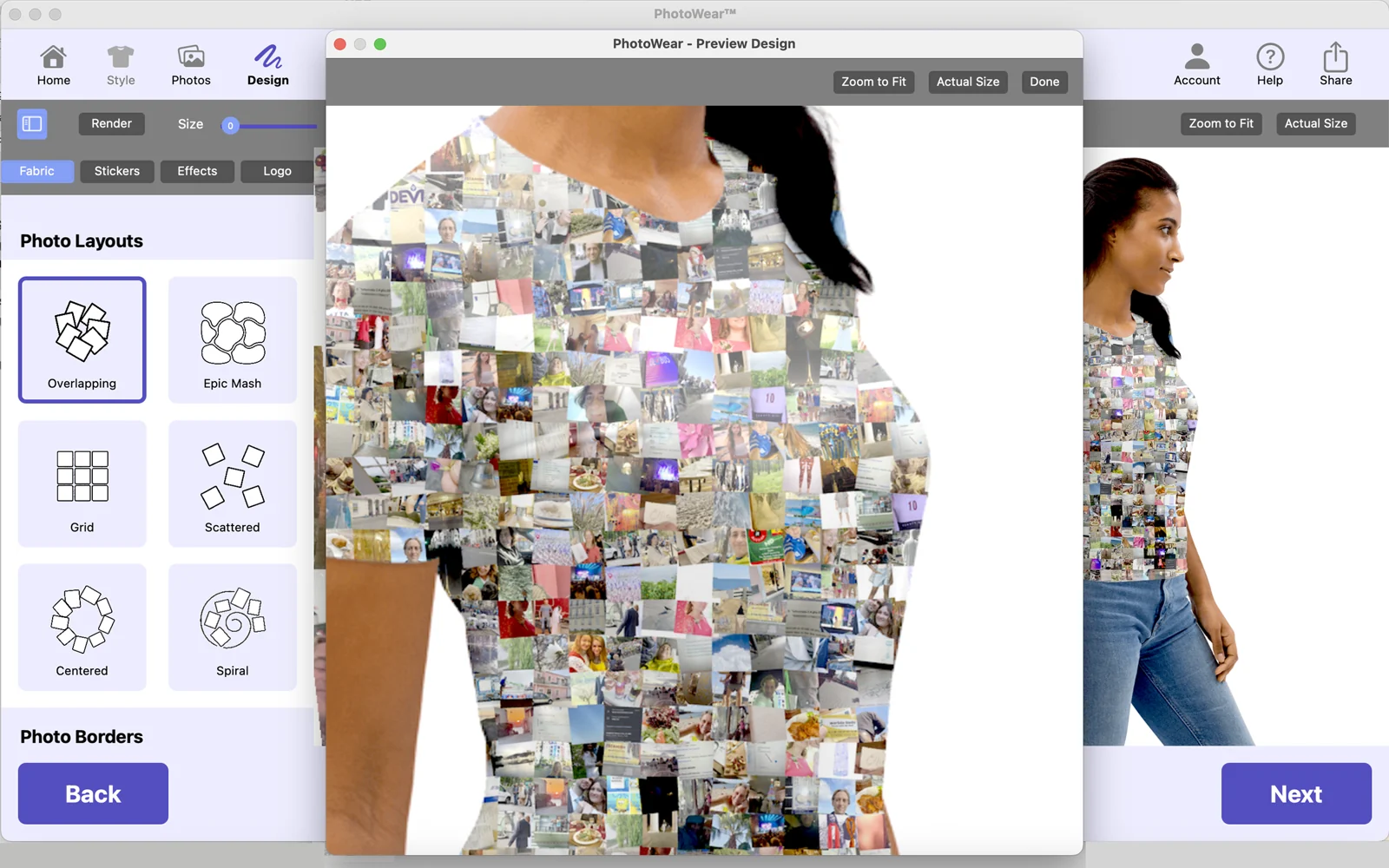Click Actual Size in preview window
The width and height of the screenshot is (1389, 868).
click(x=968, y=82)
